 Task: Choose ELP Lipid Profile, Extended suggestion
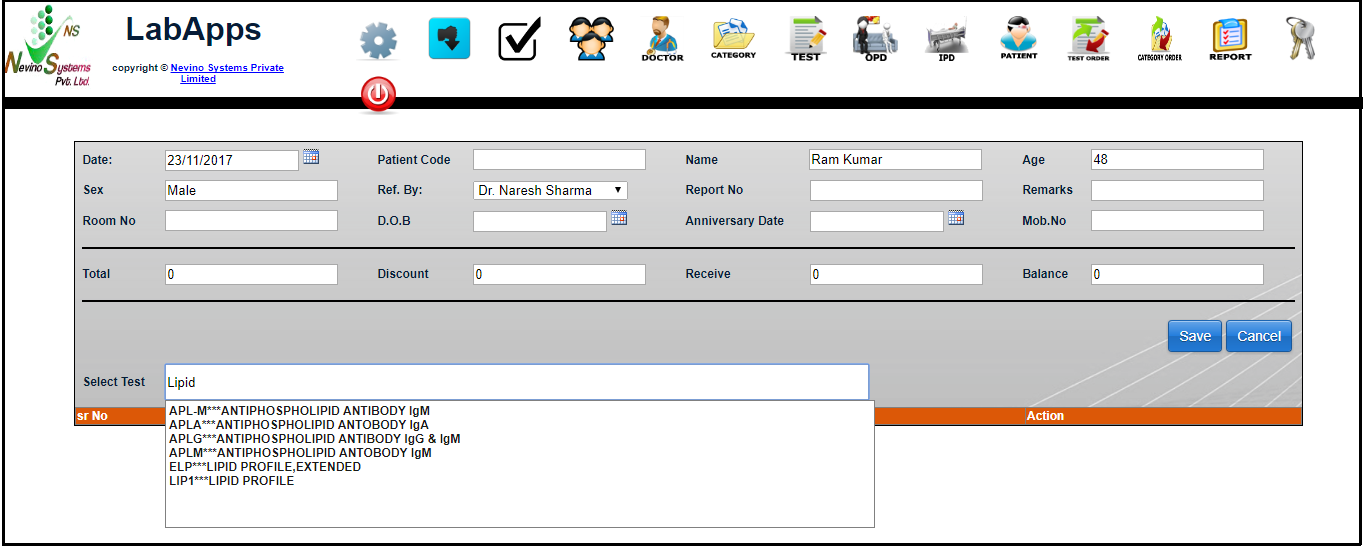tap(265, 467)
